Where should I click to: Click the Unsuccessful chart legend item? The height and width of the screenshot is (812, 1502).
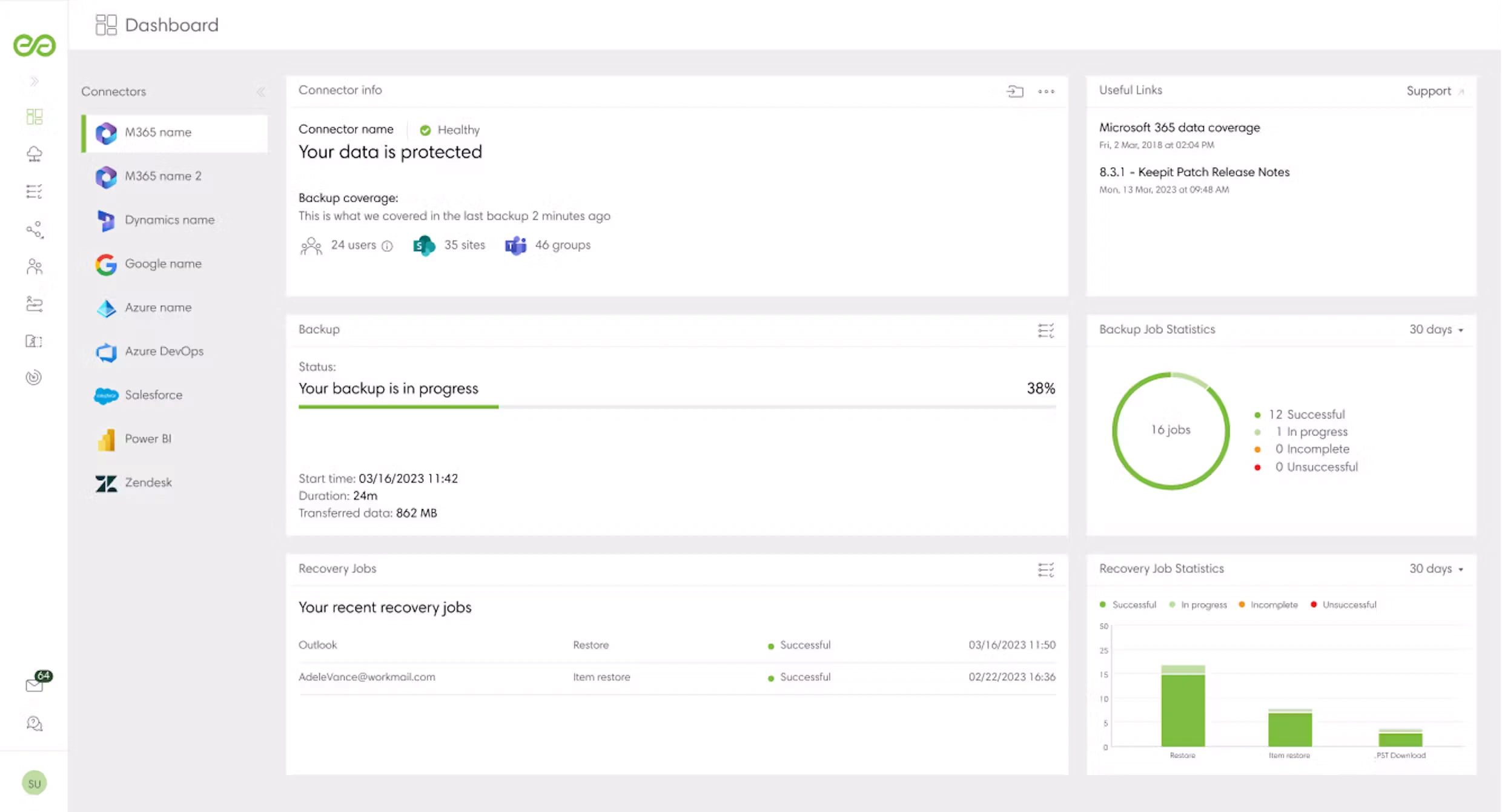(x=1343, y=605)
